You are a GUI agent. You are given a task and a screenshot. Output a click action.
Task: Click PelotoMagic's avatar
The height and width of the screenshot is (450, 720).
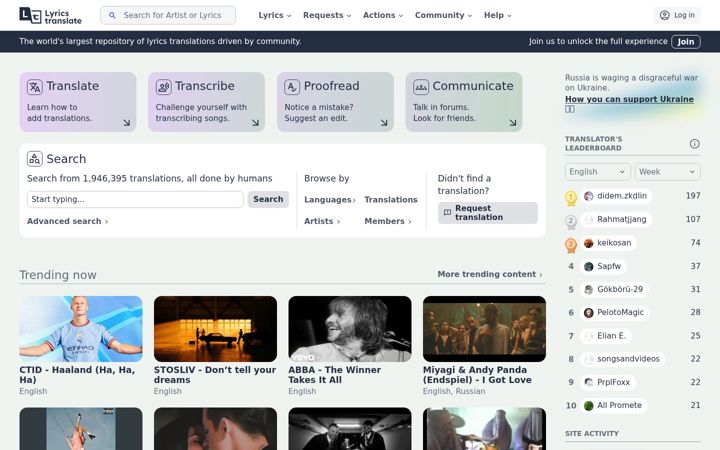[588, 313]
